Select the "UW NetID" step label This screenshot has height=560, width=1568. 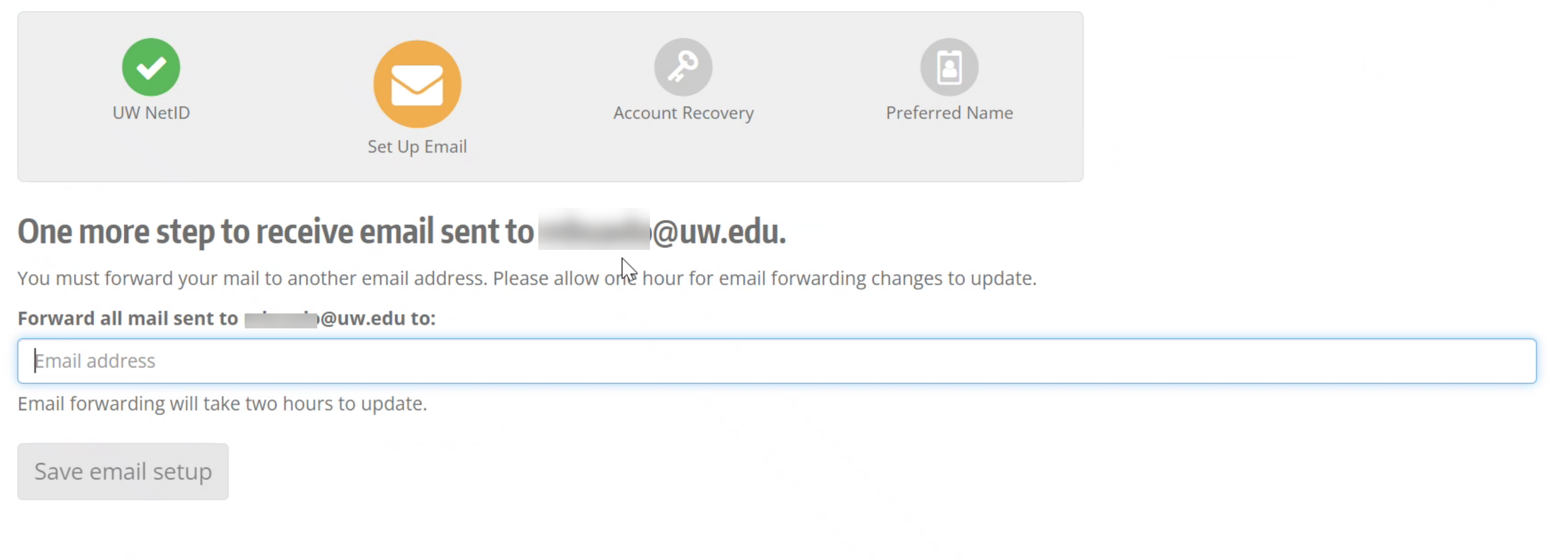click(151, 113)
